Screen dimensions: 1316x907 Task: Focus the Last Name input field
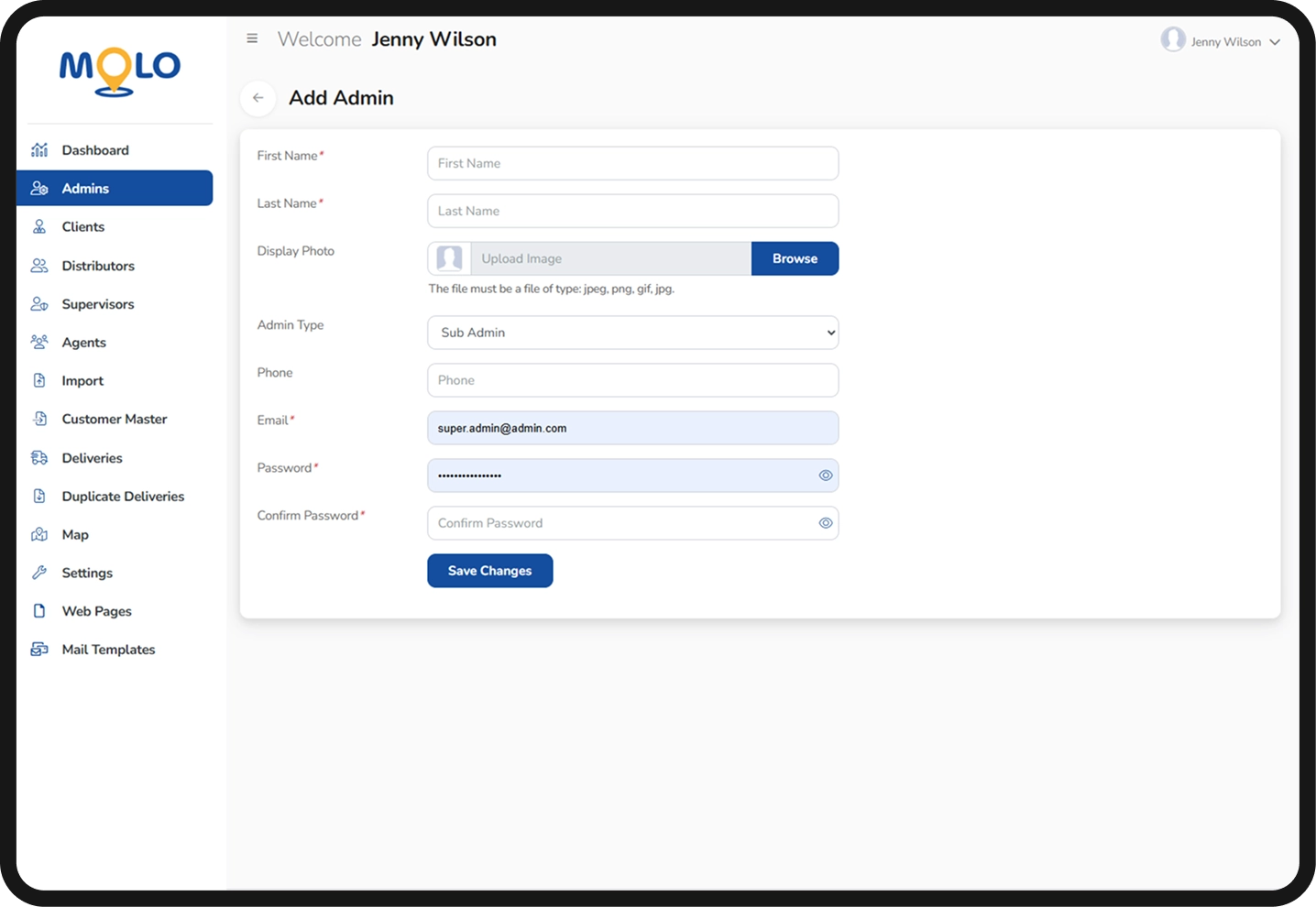(633, 211)
